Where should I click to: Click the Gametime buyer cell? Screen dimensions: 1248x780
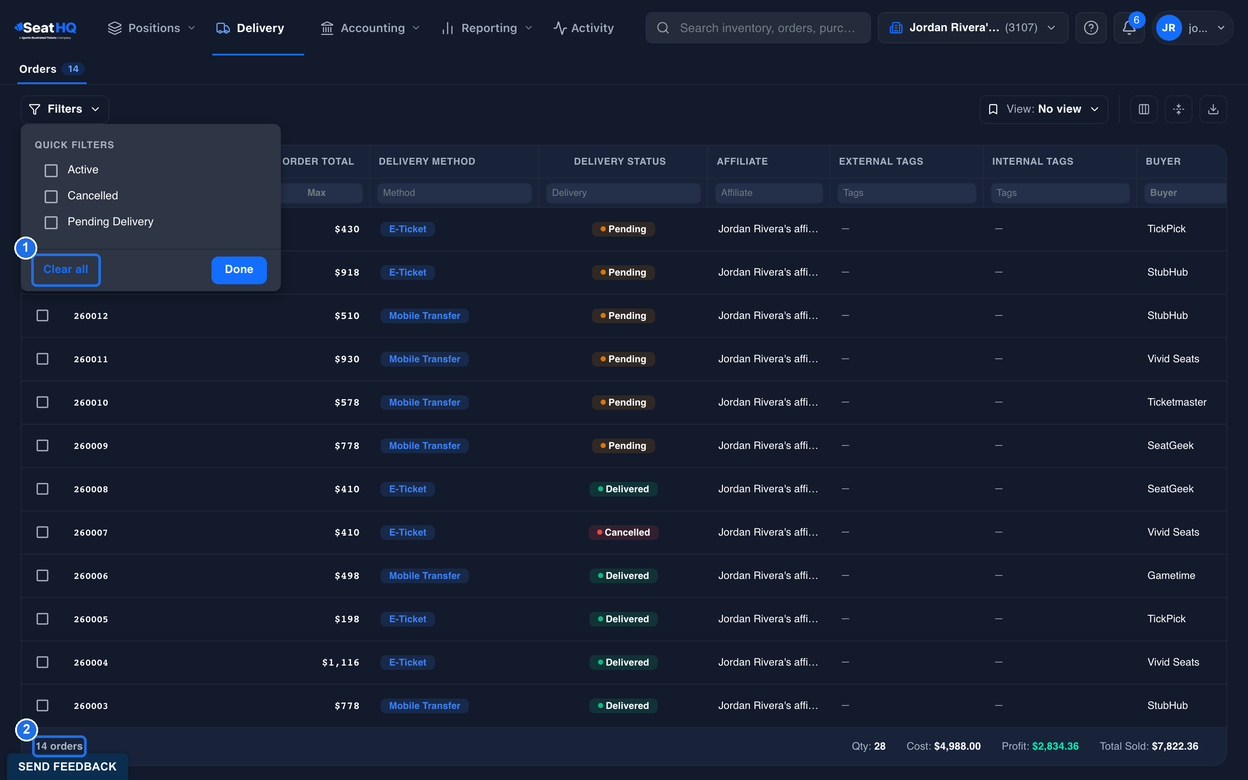point(1172,575)
